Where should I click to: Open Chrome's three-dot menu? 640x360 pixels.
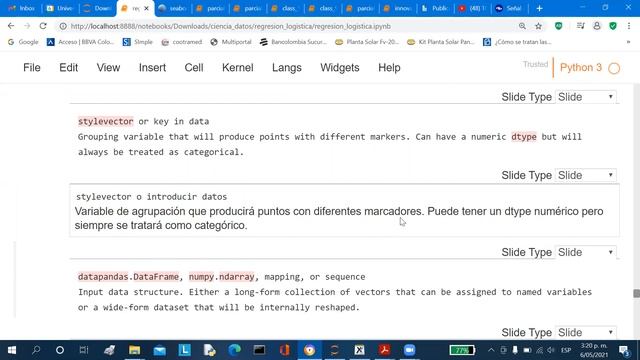(x=629, y=26)
